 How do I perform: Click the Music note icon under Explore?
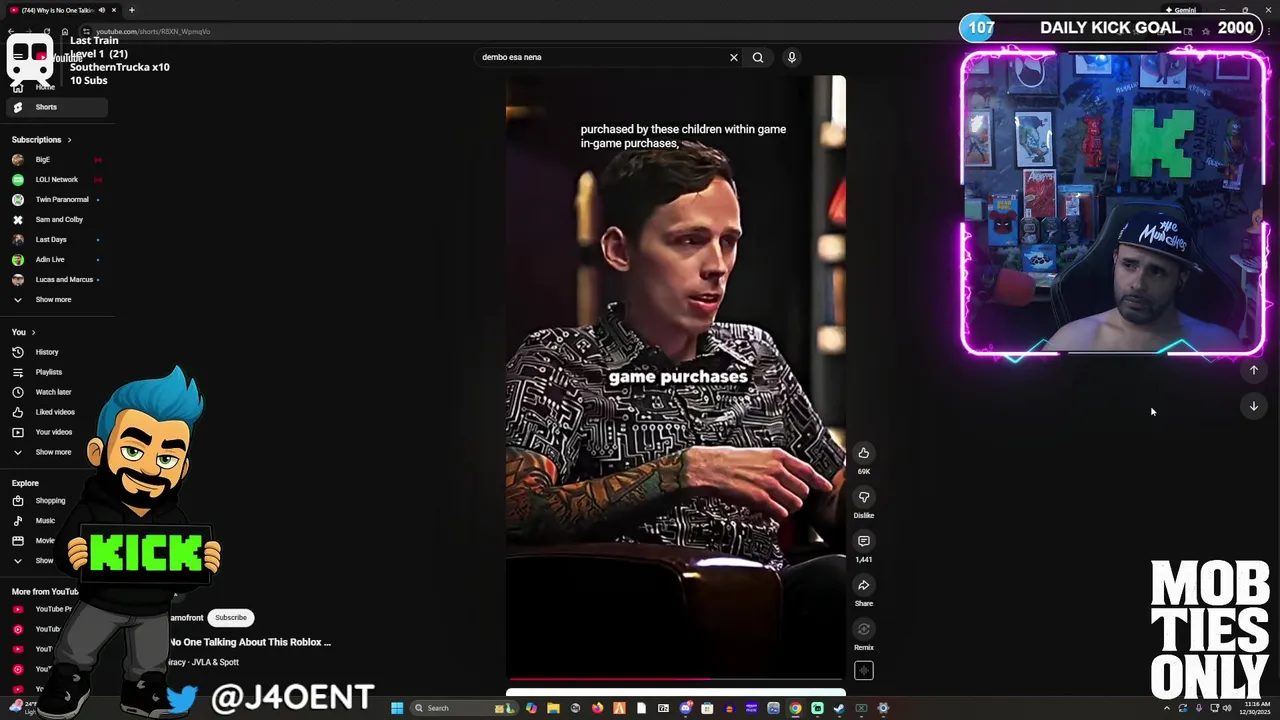tap(18, 520)
